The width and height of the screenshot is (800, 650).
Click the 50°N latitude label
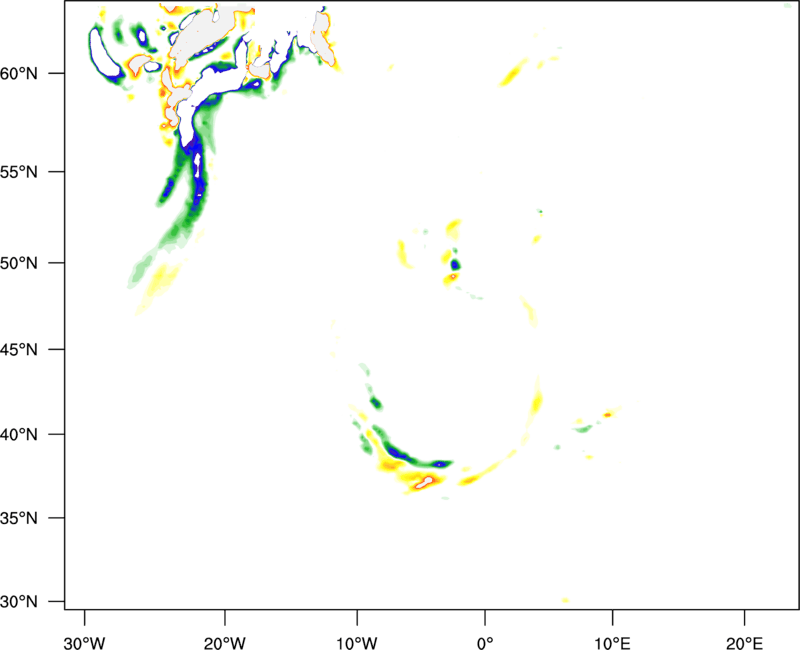point(19,263)
